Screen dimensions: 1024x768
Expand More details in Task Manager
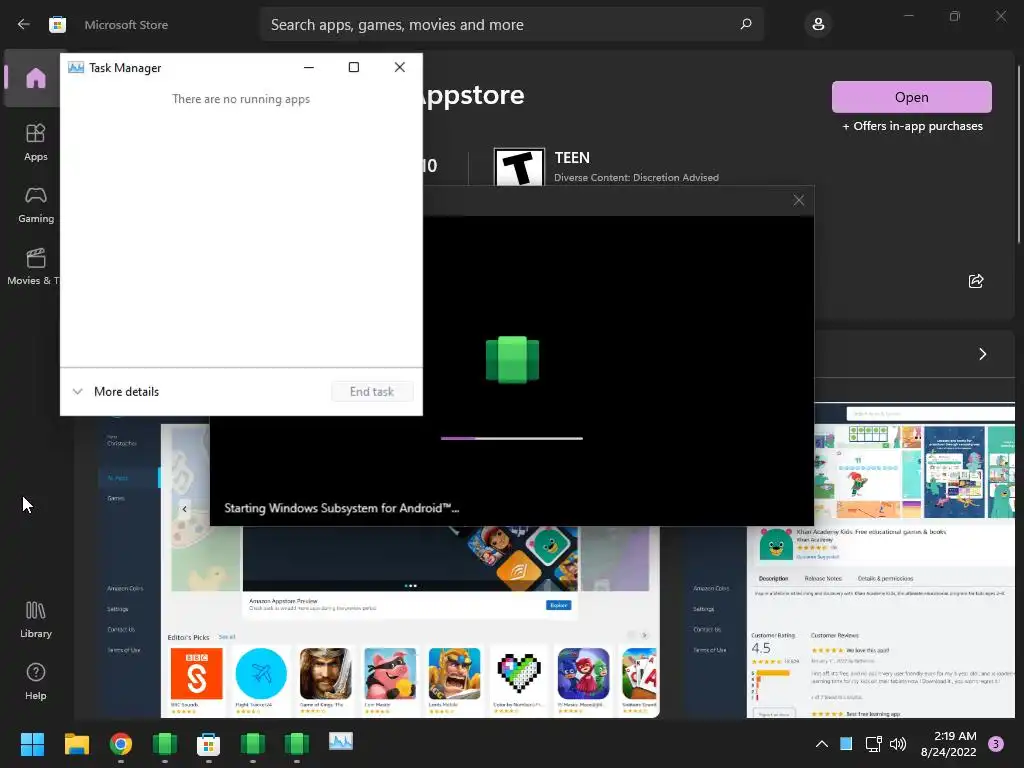(116, 392)
